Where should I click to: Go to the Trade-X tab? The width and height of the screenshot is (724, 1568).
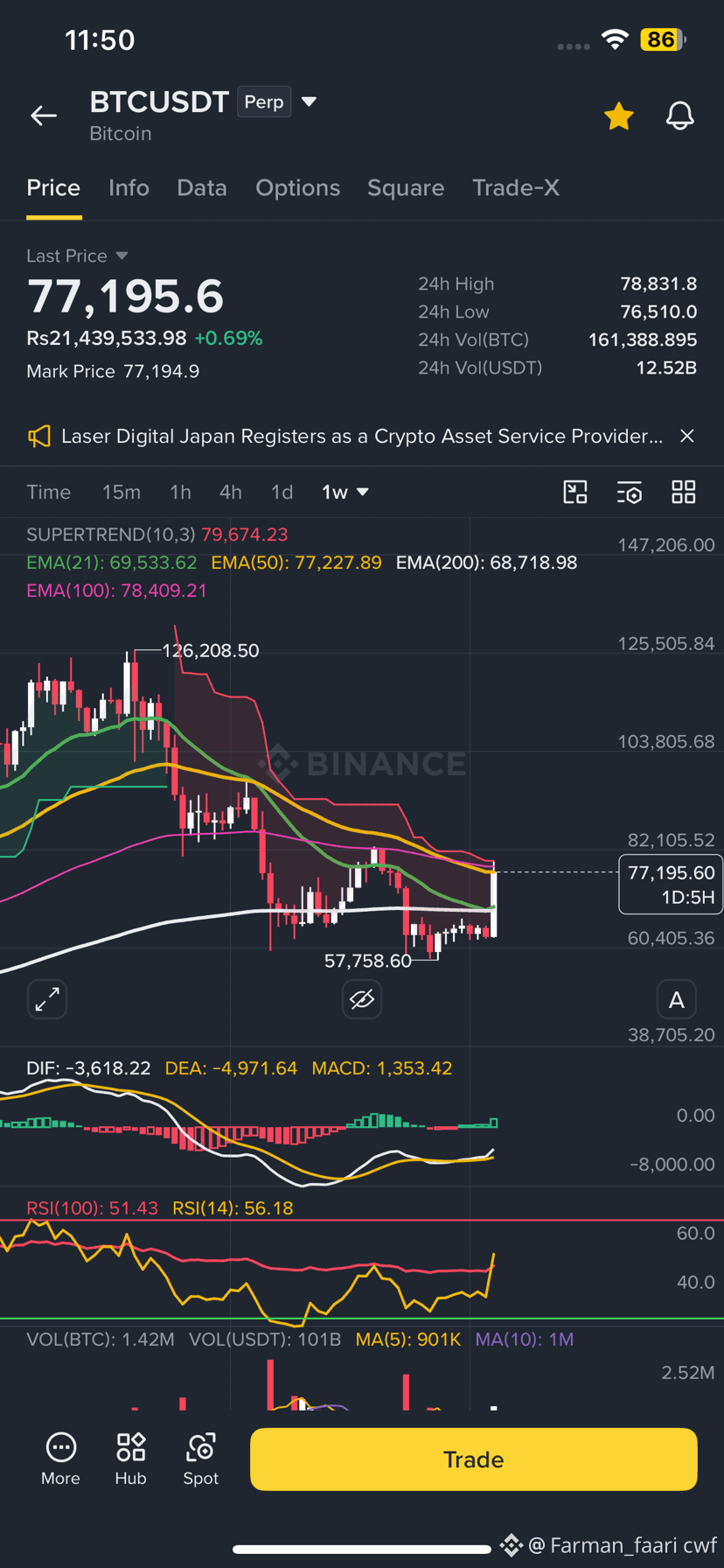(516, 188)
